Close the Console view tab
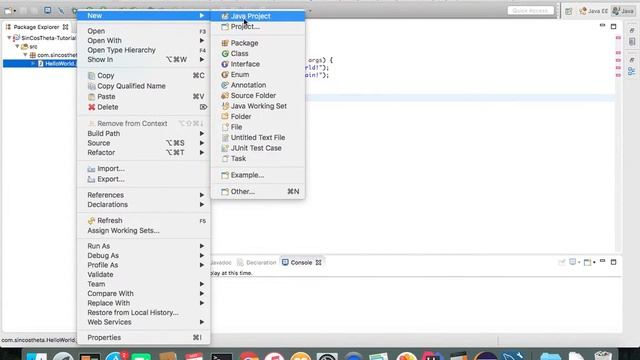The height and width of the screenshot is (360, 640). [318, 262]
